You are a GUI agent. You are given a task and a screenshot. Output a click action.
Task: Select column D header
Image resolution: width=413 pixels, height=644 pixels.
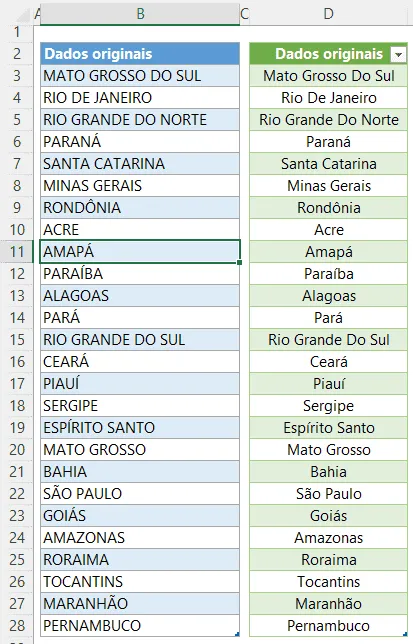[328, 14]
